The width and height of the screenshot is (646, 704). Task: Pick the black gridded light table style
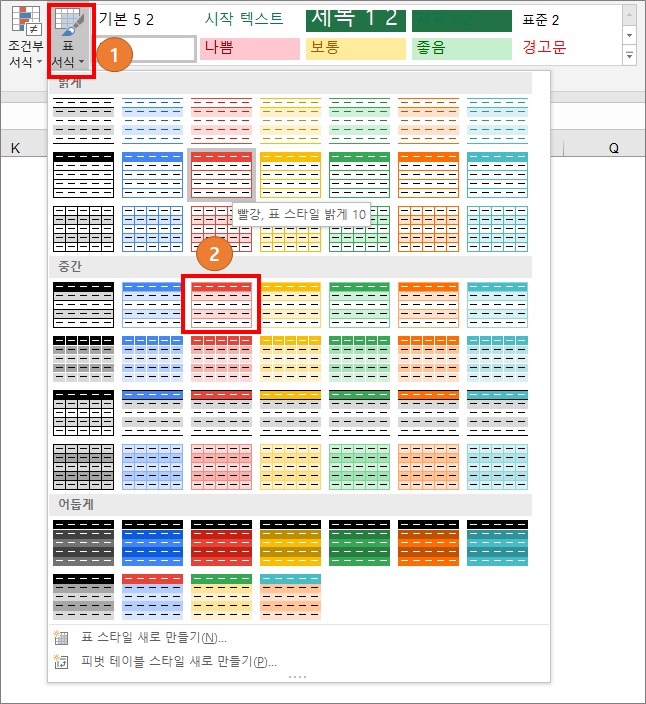click(83, 229)
